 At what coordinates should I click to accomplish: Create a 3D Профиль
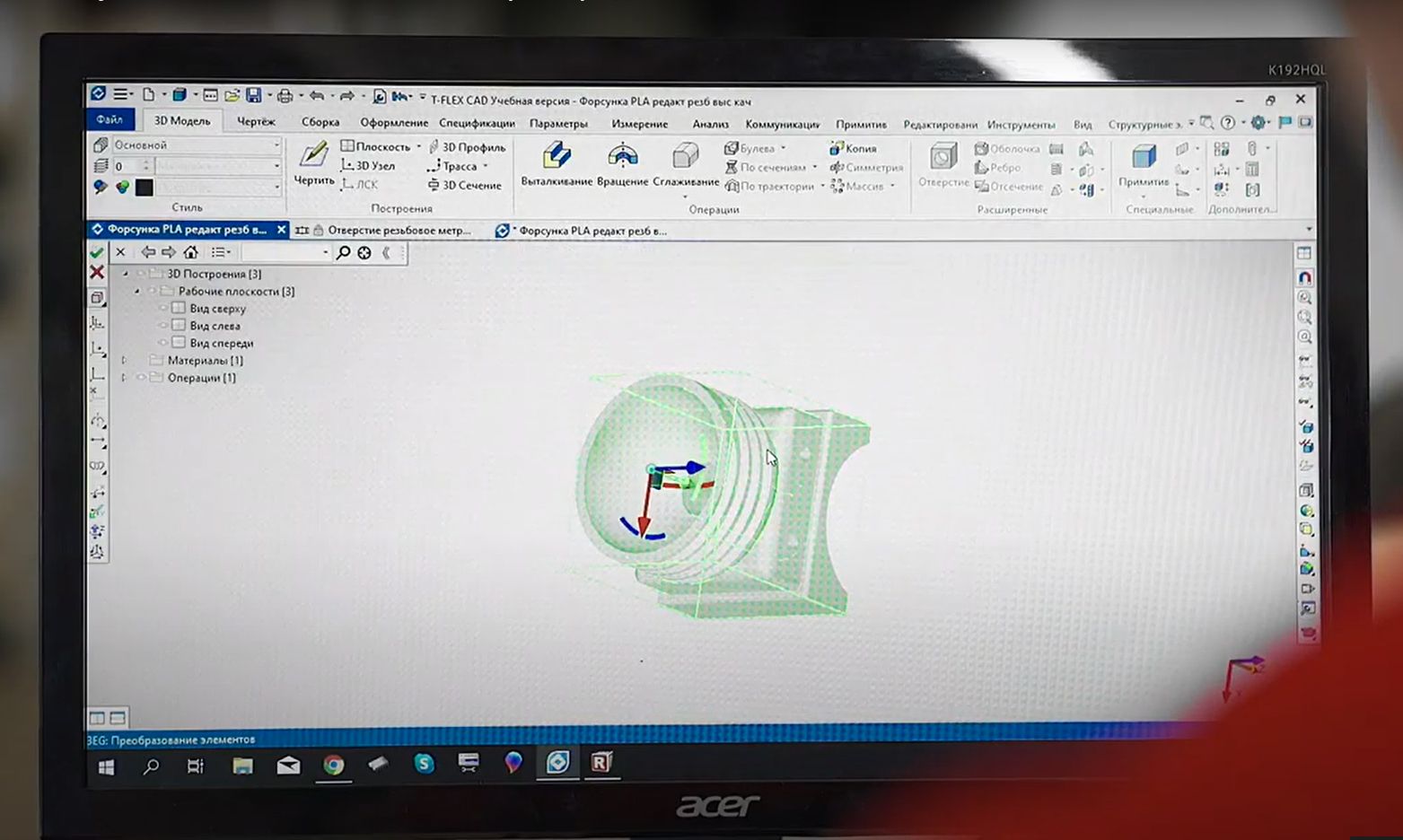coord(467,147)
